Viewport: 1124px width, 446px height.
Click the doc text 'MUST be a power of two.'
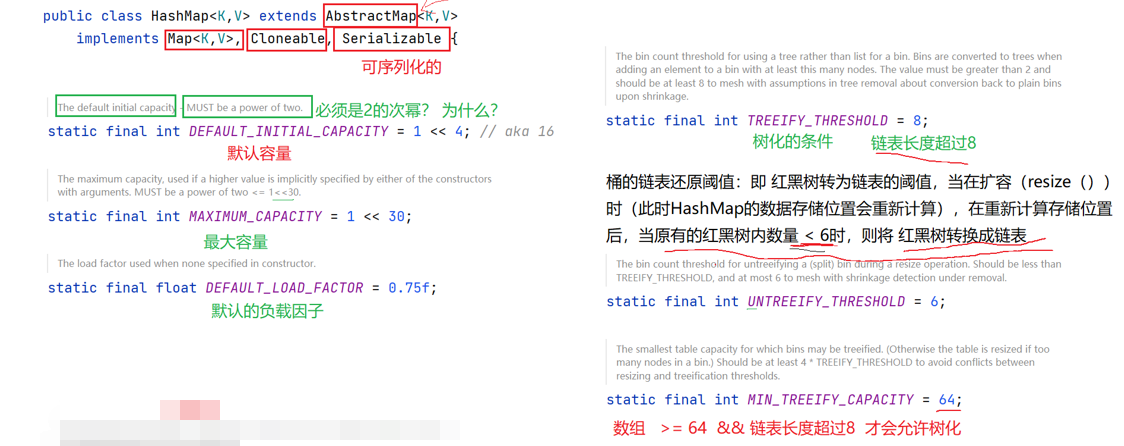(x=245, y=108)
